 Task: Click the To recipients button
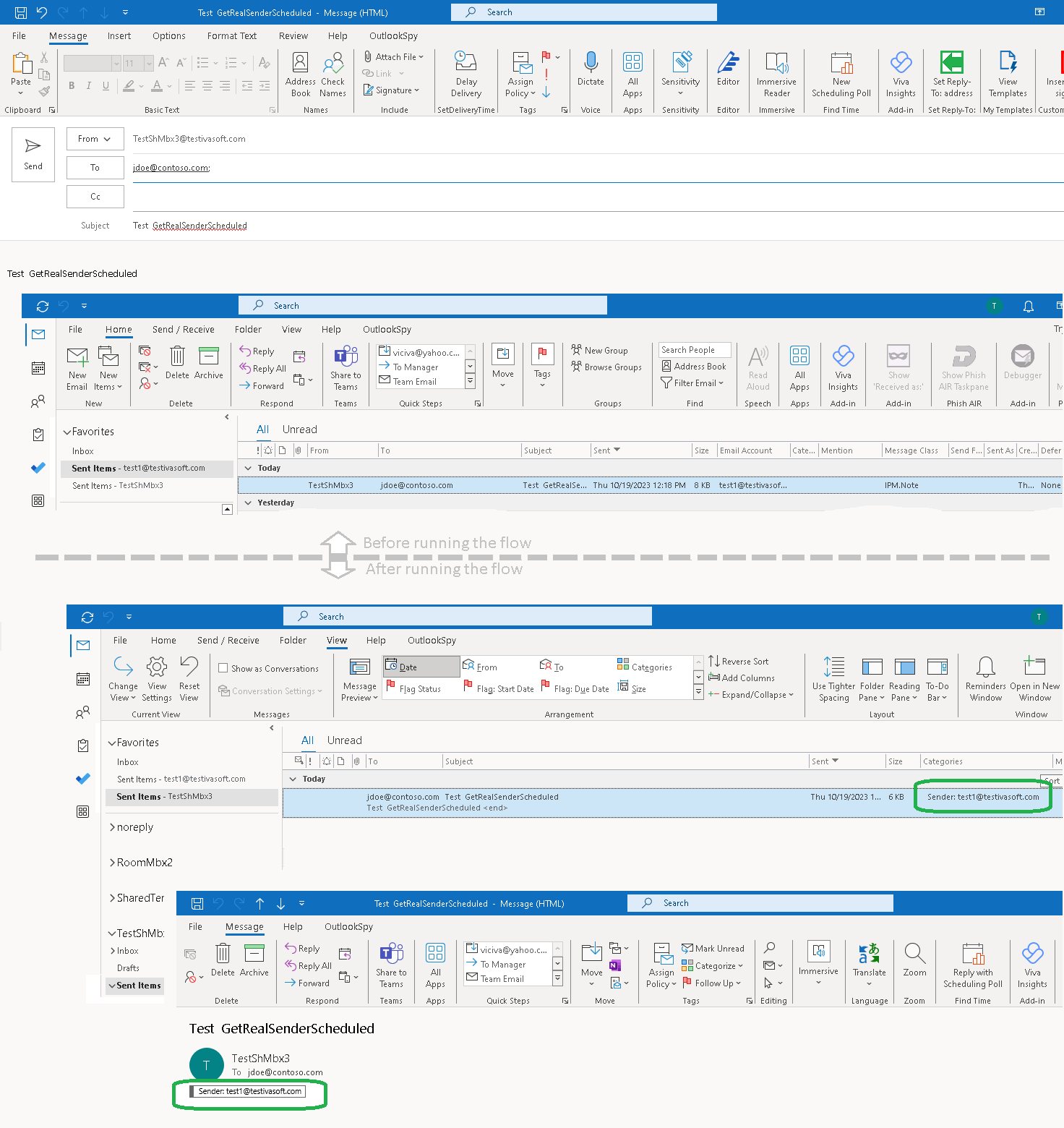tap(95, 168)
